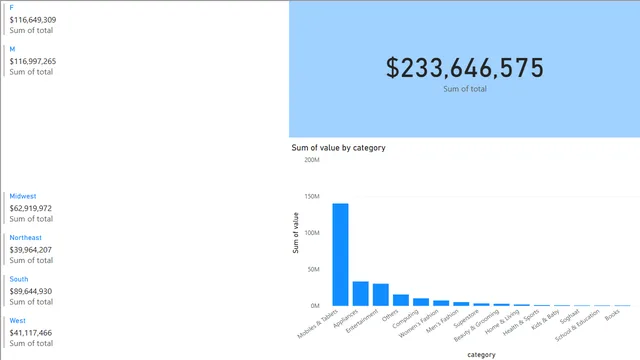Select the Appliances bar

click(360, 293)
